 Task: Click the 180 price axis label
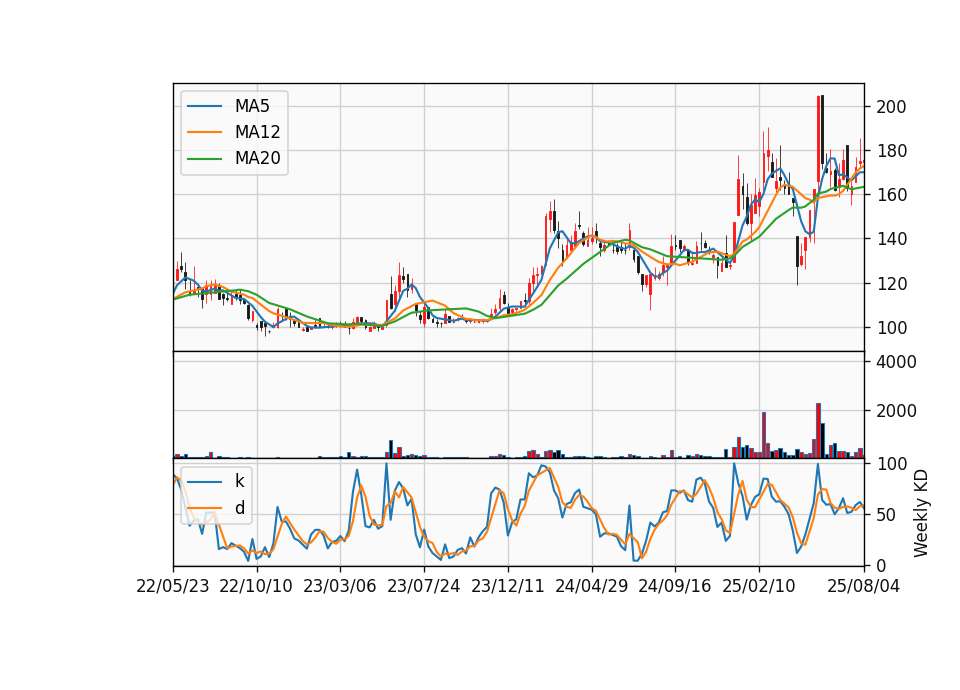coord(891,151)
